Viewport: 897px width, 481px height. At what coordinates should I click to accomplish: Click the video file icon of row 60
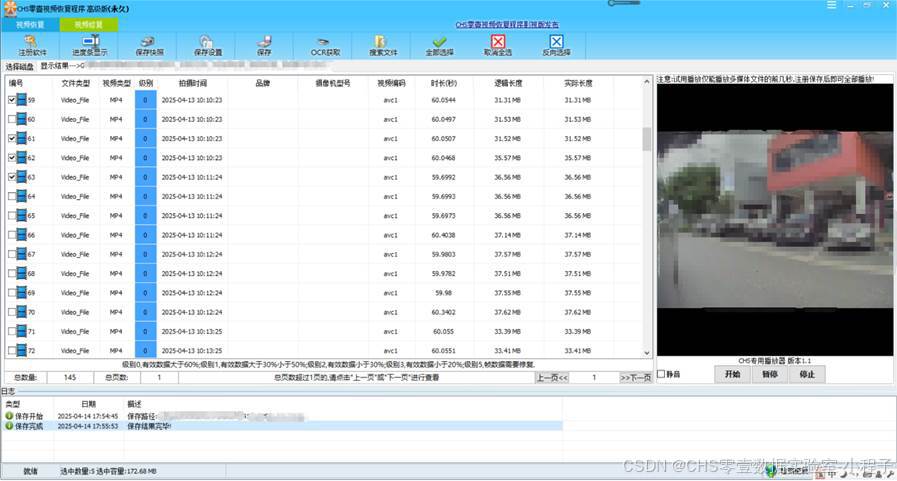point(22,119)
